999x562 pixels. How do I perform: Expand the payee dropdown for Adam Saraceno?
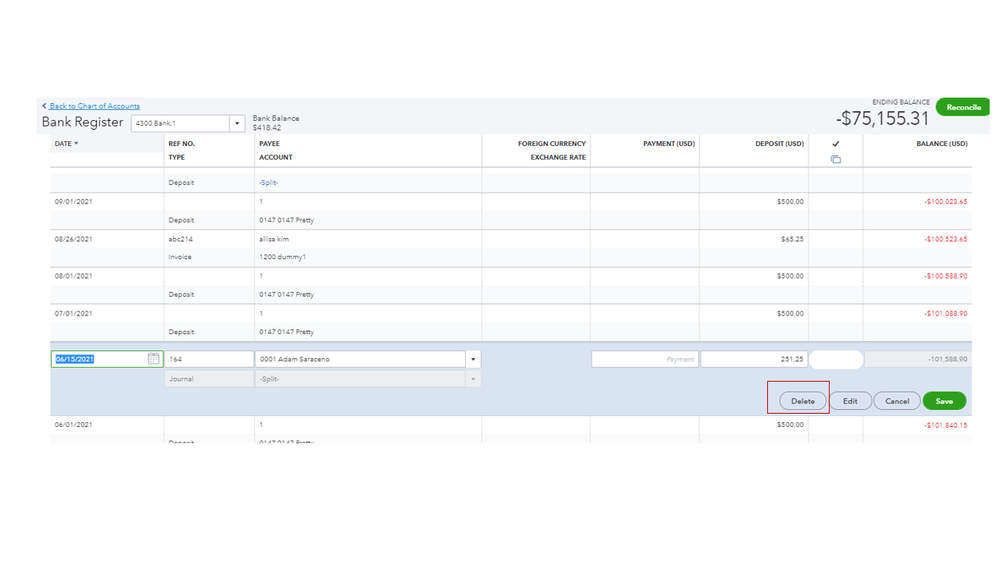pos(473,359)
